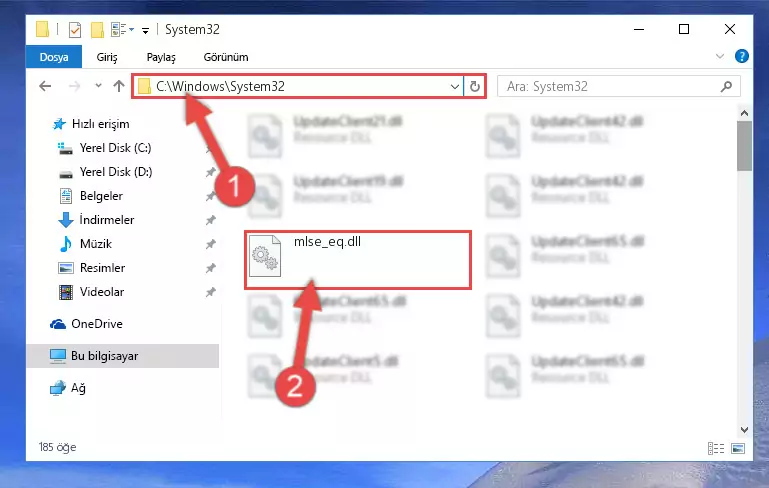Click the vertical scrollbar thumb
The image size is (769, 488).
[x=744, y=146]
